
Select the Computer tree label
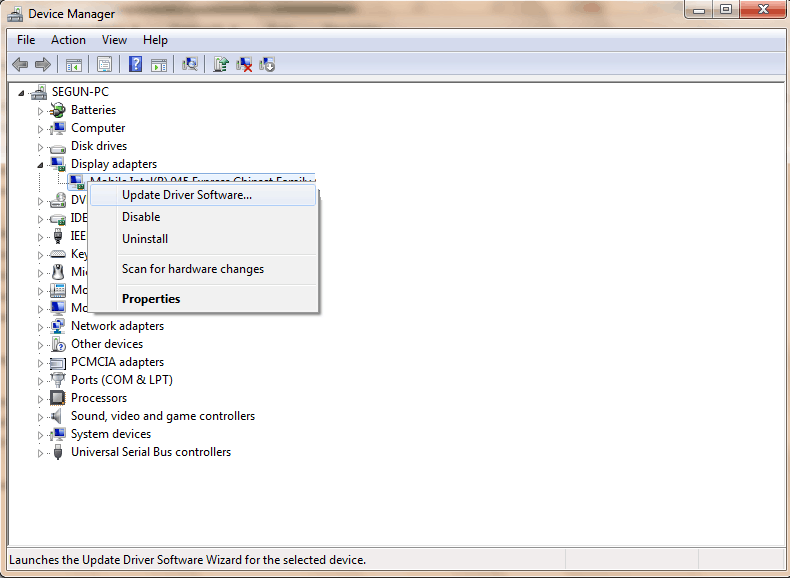(98, 128)
